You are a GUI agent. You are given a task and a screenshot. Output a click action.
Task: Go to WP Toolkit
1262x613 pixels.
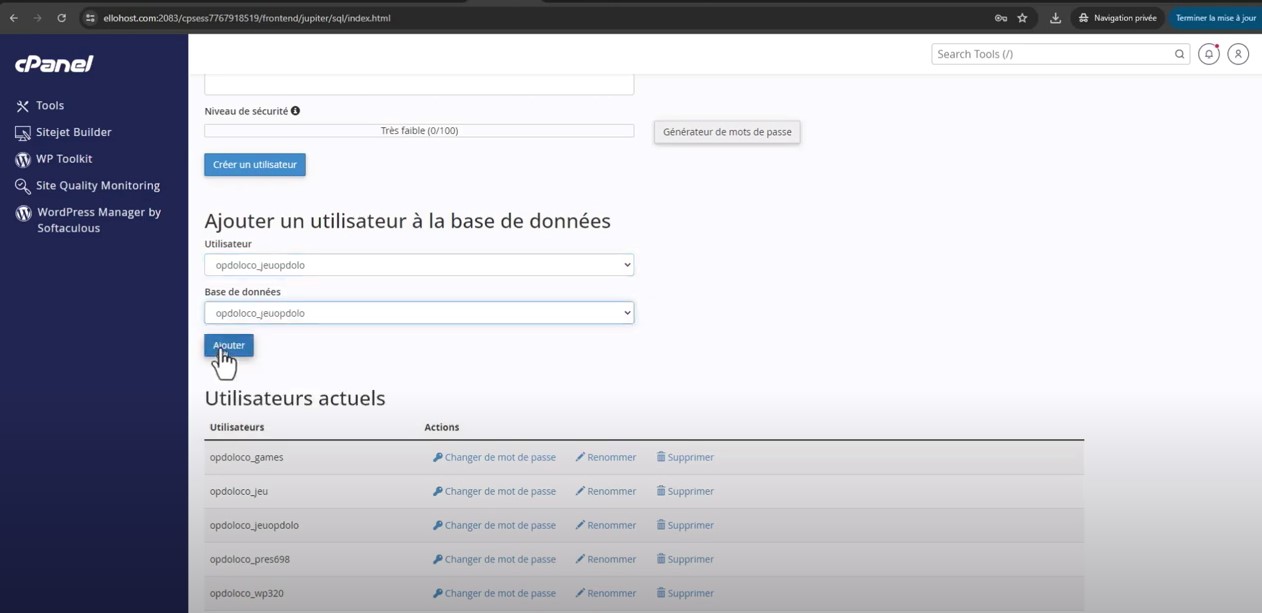(x=64, y=159)
